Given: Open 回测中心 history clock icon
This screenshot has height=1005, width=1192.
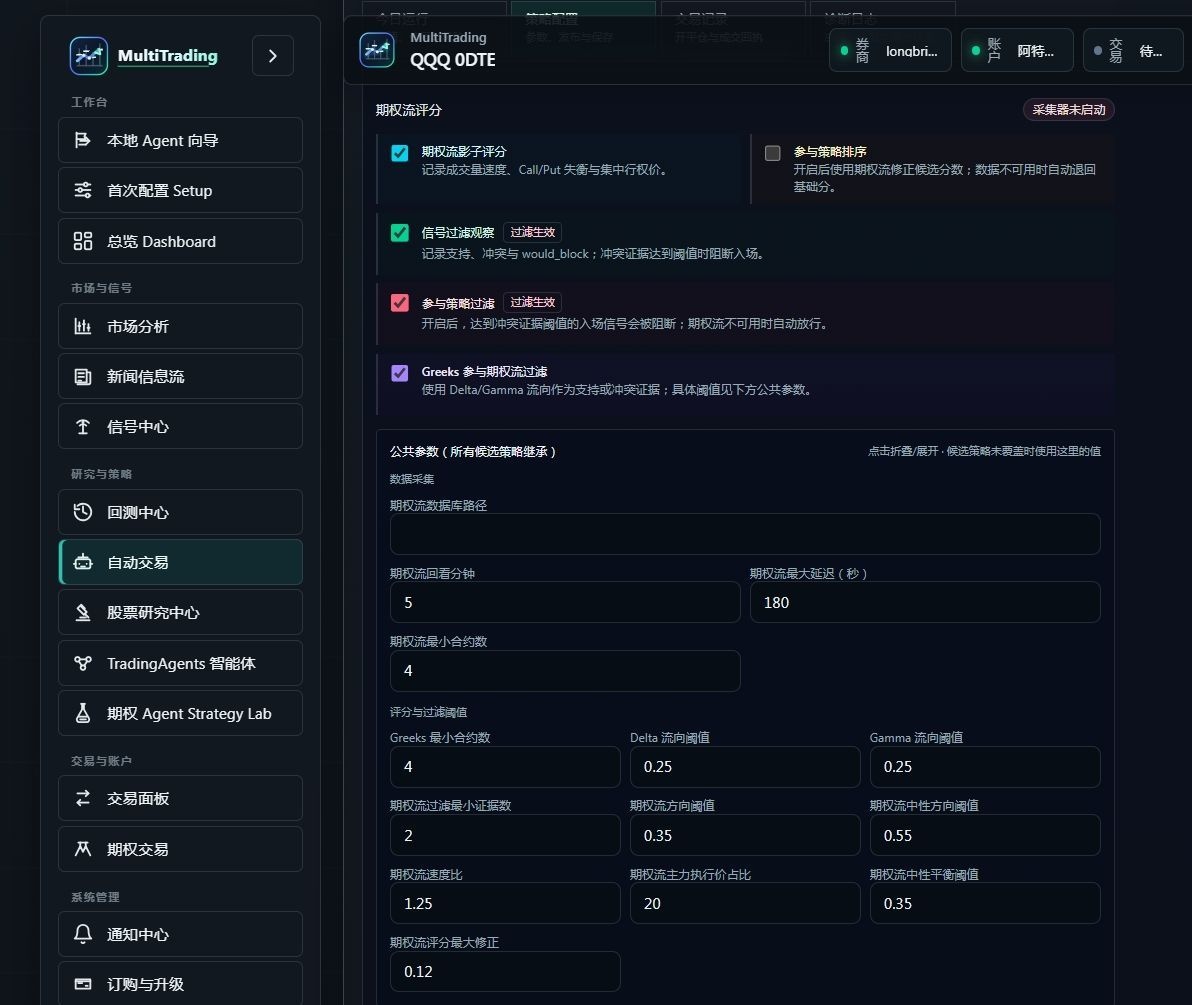Looking at the screenshot, I should pyautogui.click(x=82, y=512).
